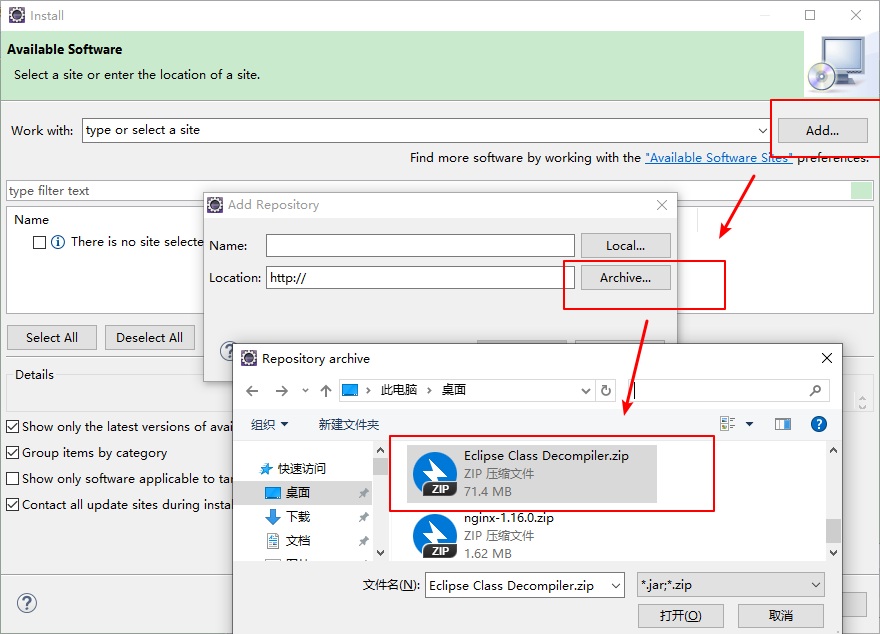
Task: Open the view options dropdown arrow
Action: click(749, 424)
